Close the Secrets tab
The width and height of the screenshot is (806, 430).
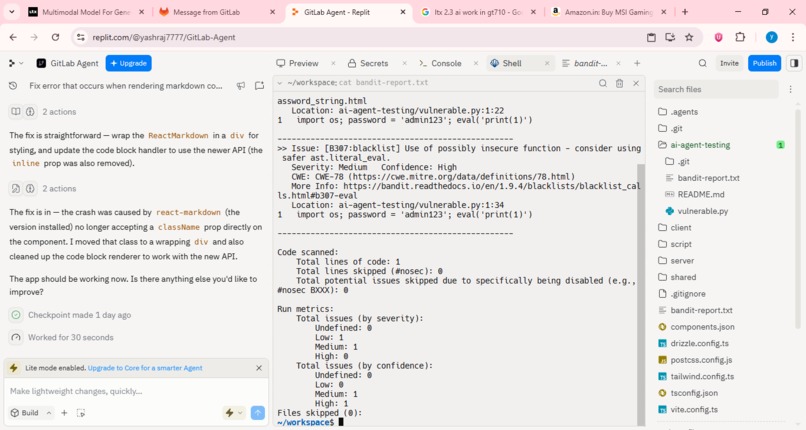pos(405,63)
